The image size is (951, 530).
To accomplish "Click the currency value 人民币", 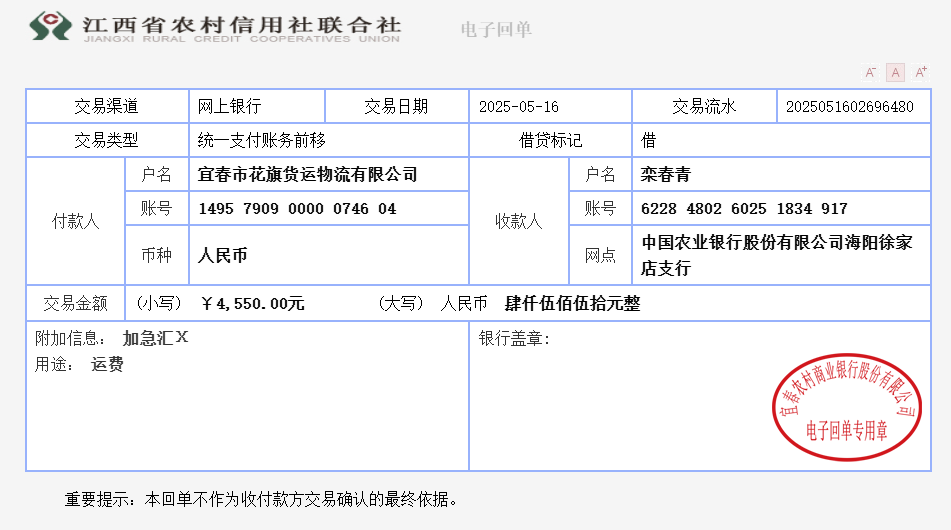I will (223, 255).
